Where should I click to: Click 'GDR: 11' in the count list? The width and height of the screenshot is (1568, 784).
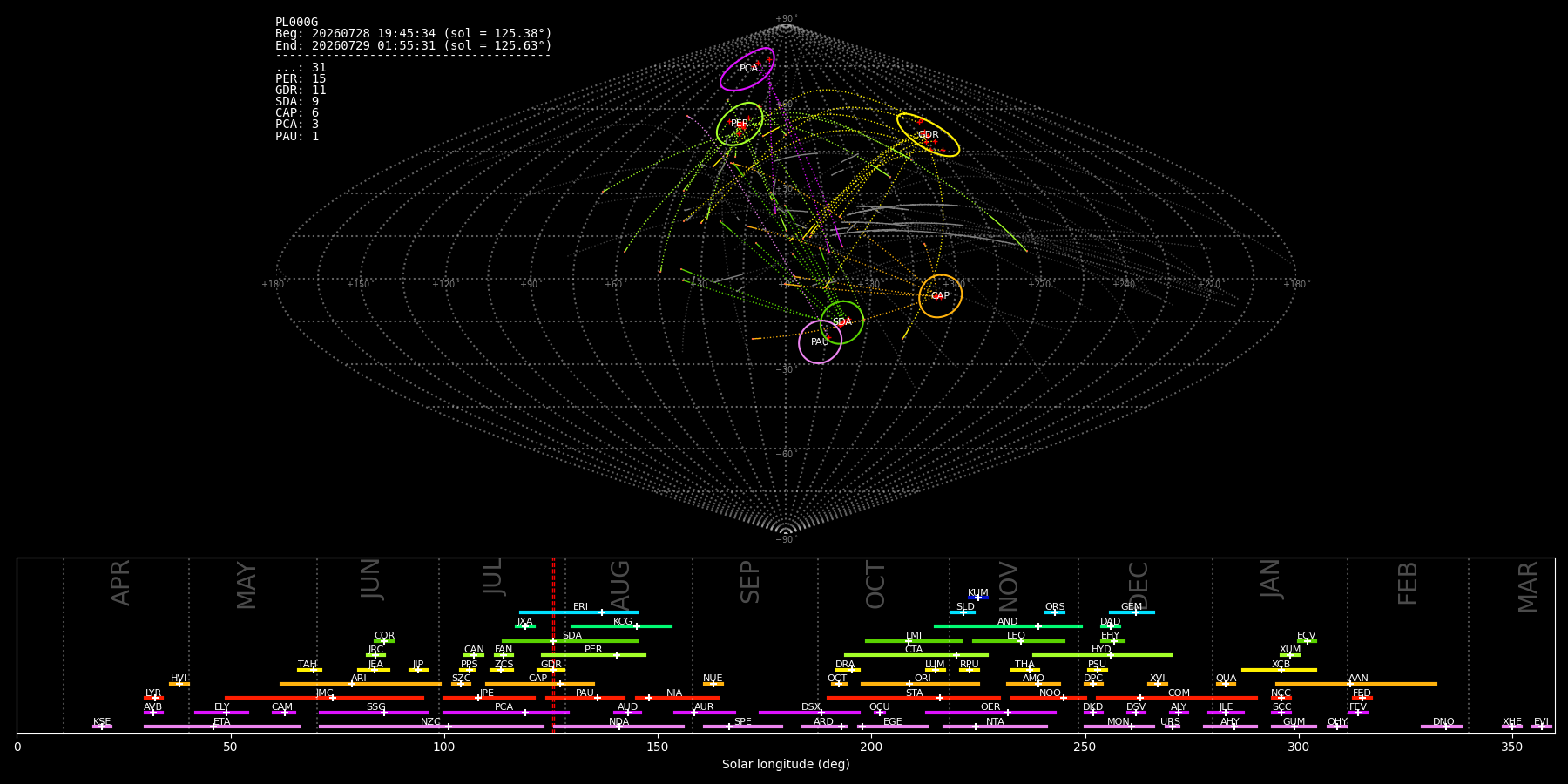(x=301, y=91)
